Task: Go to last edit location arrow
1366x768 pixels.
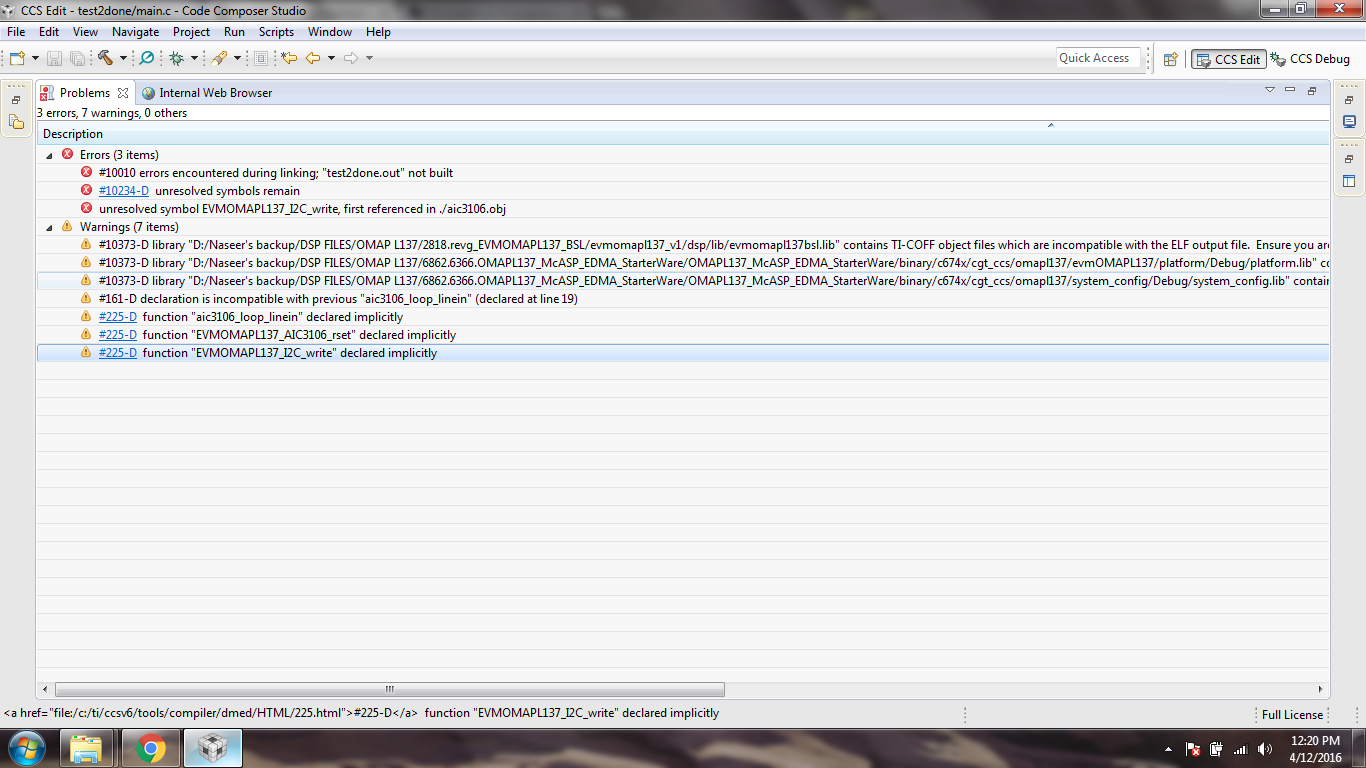Action: point(290,58)
